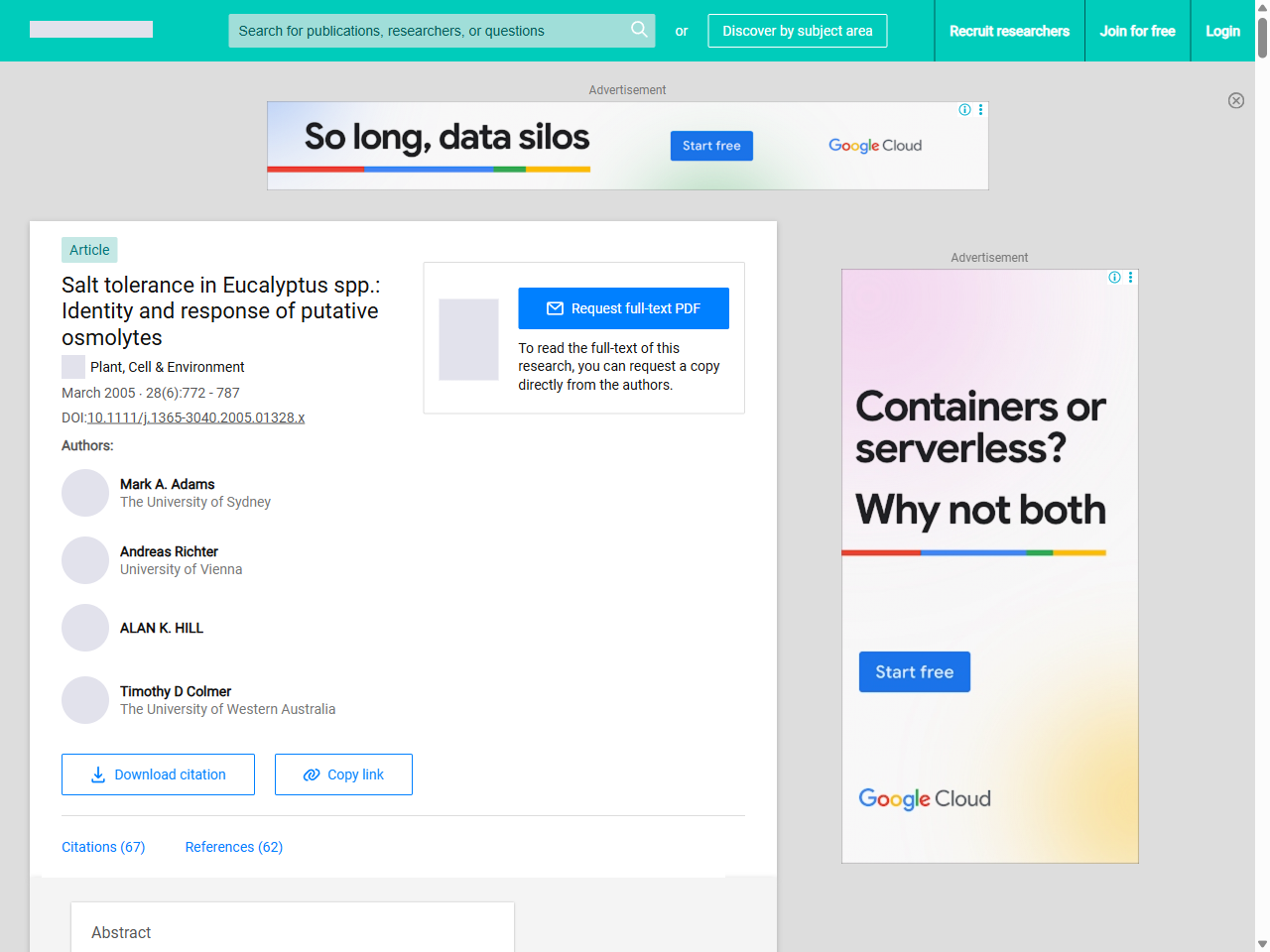Image resolution: width=1270 pixels, height=952 pixels.
Task: Open the Citations (67) tab
Action: click(x=103, y=847)
